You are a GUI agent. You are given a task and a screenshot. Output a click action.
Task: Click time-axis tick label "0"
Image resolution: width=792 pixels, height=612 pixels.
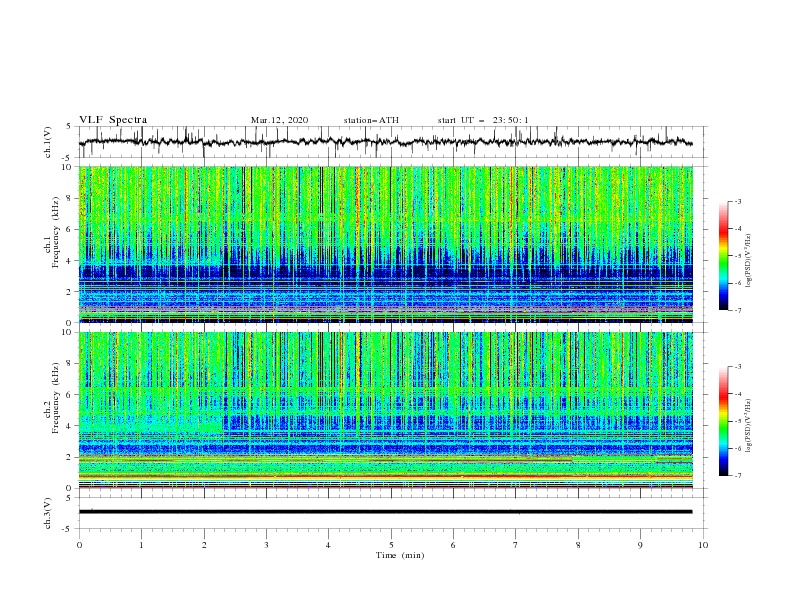pyautogui.click(x=79, y=545)
